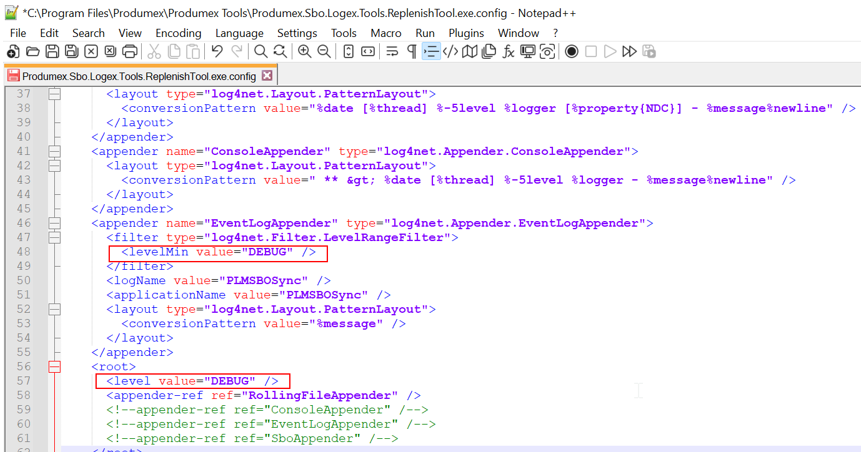
Task: Collapse the layout fold at line 42
Action: tap(54, 165)
